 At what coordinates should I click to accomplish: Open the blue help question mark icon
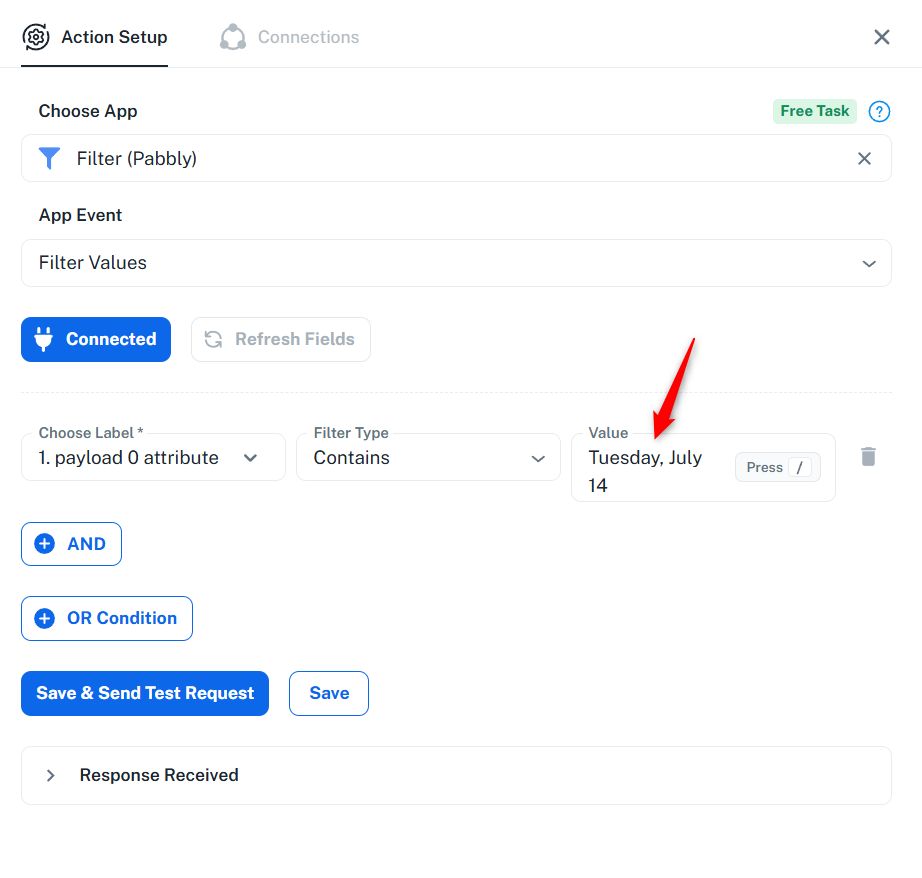pos(879,111)
